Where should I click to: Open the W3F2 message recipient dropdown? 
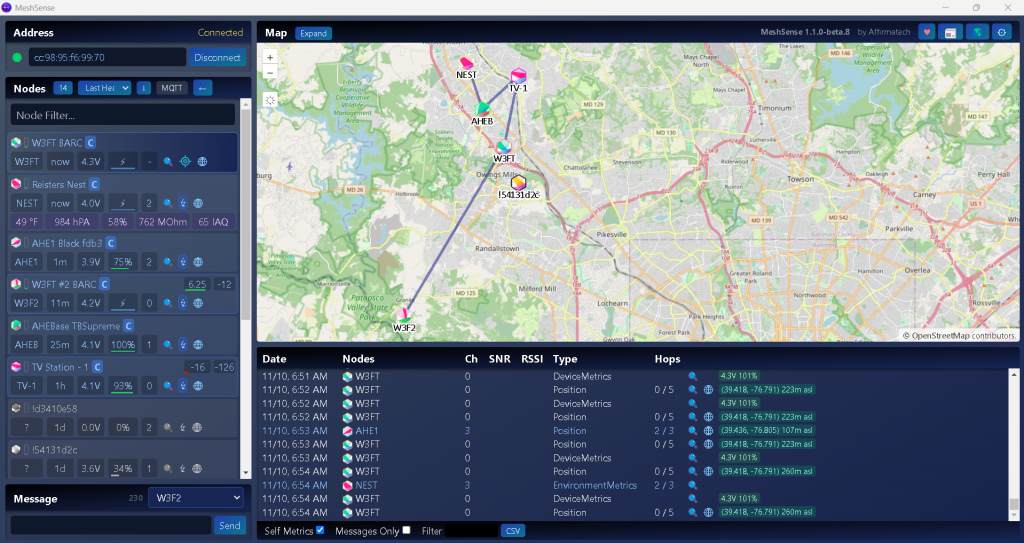tap(195, 497)
